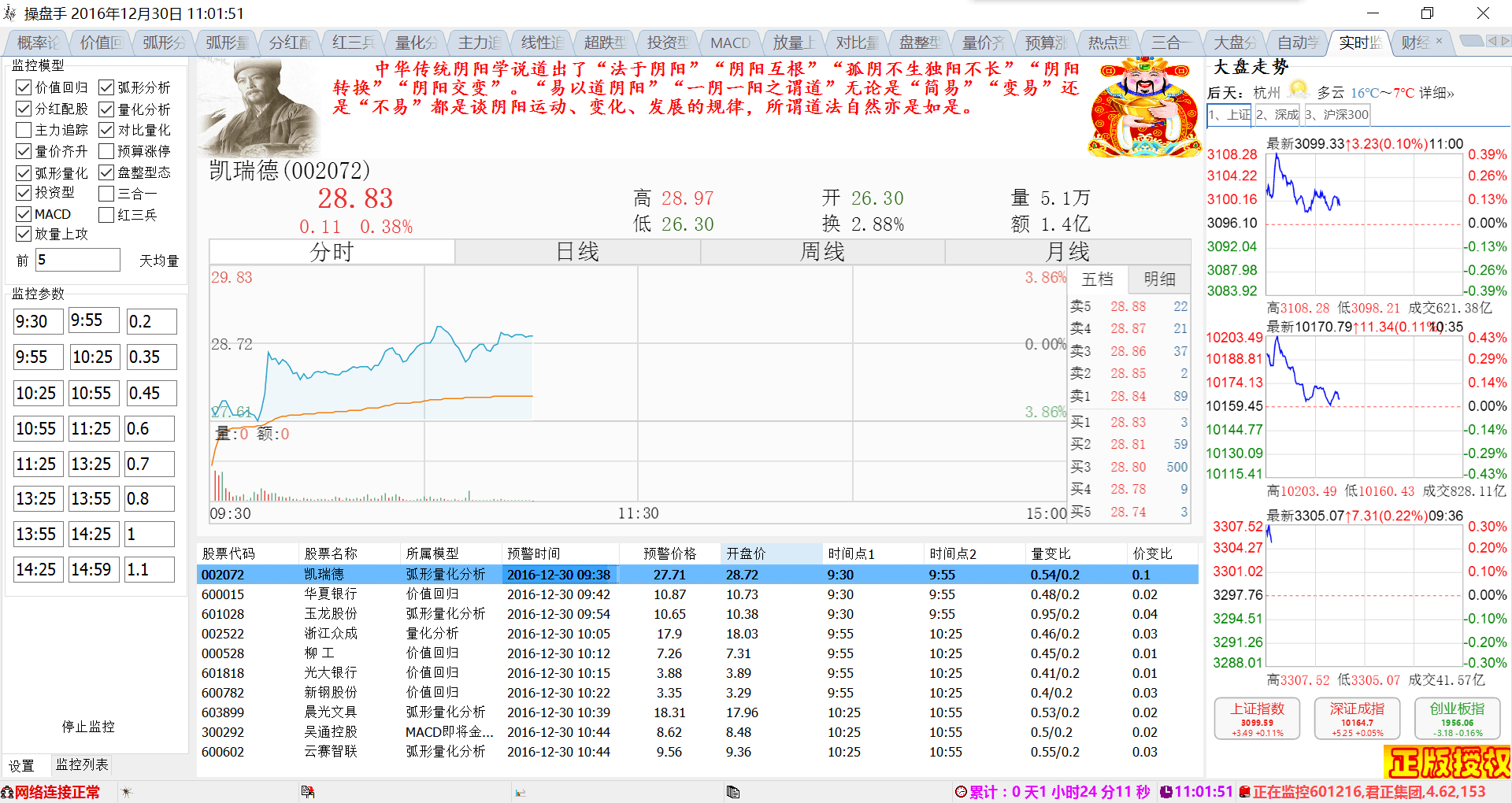Click the small chart icon in status bar

point(520,793)
